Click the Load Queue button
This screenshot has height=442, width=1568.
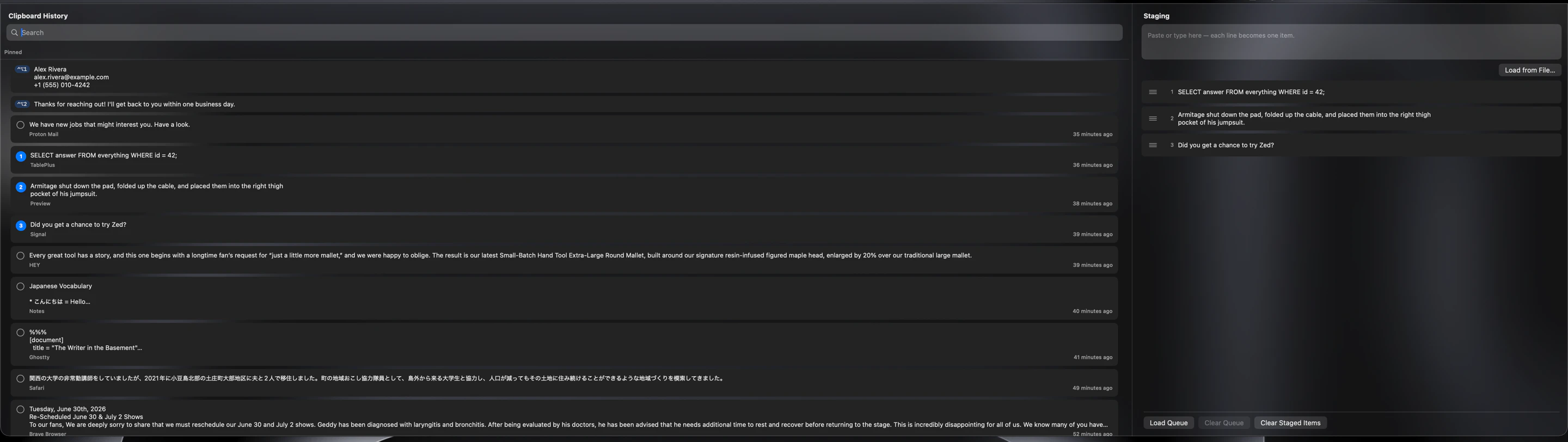pyautogui.click(x=1168, y=423)
